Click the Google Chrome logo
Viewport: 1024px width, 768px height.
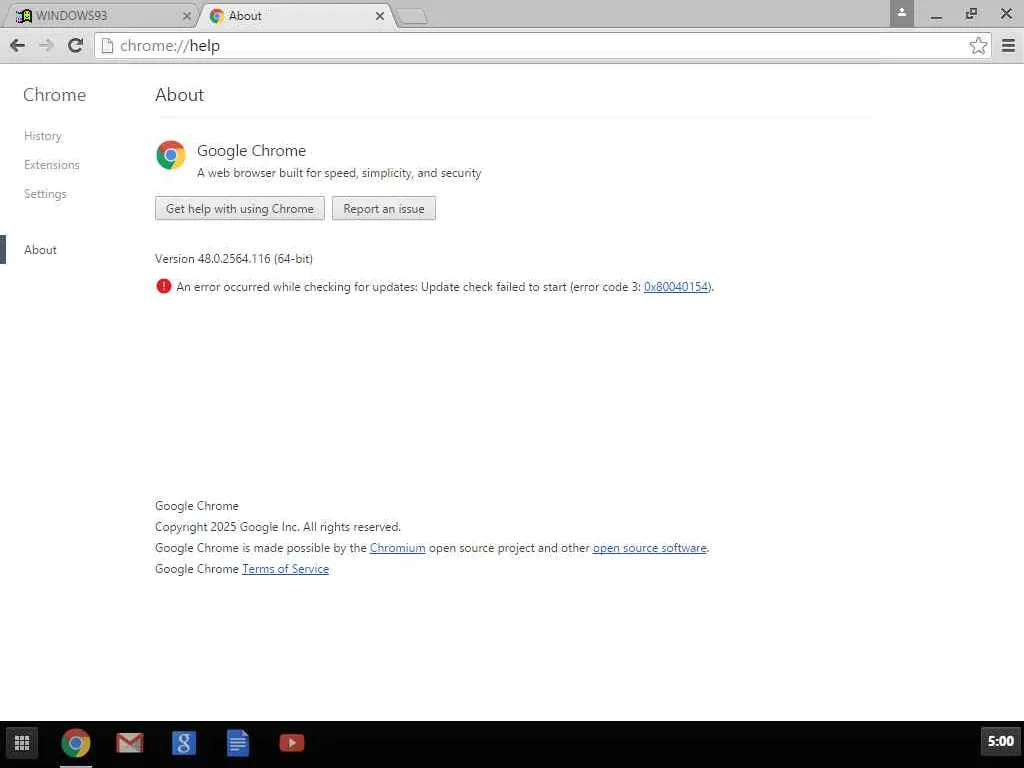coord(170,155)
